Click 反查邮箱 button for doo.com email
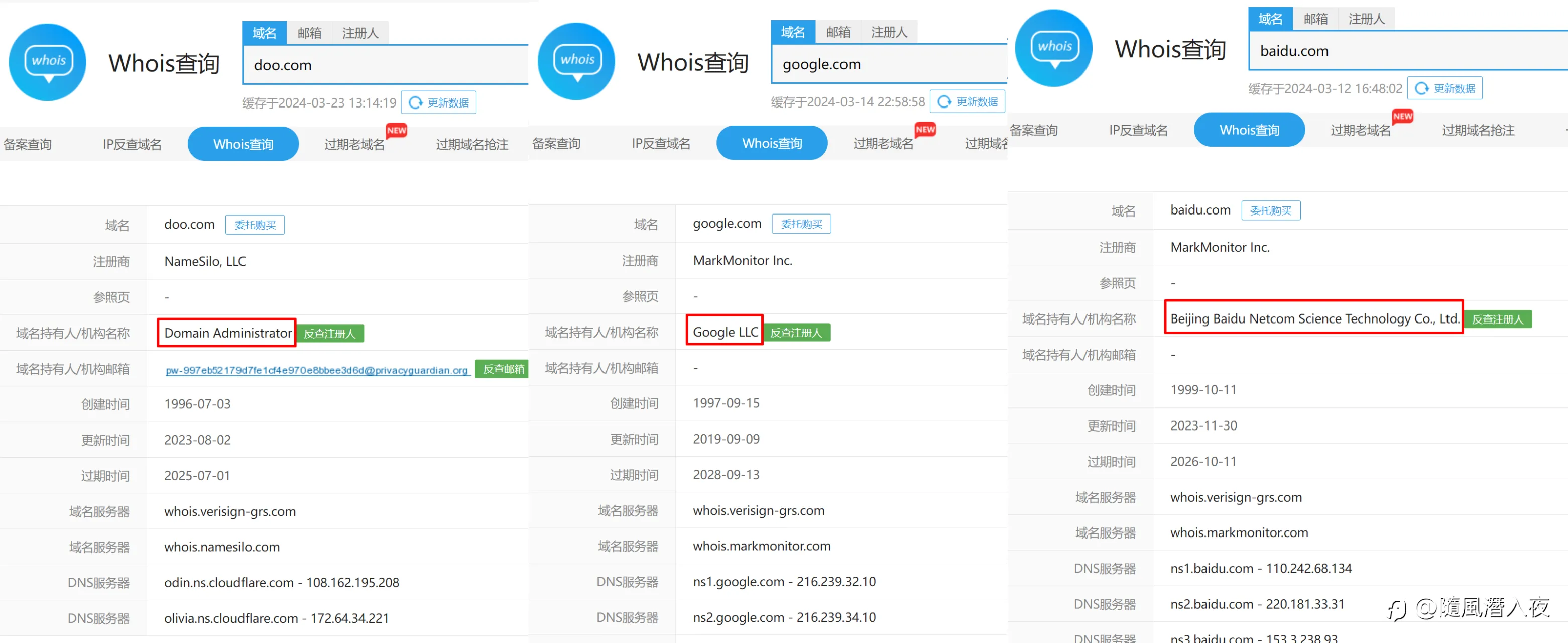This screenshot has width=1568, height=643. [503, 368]
